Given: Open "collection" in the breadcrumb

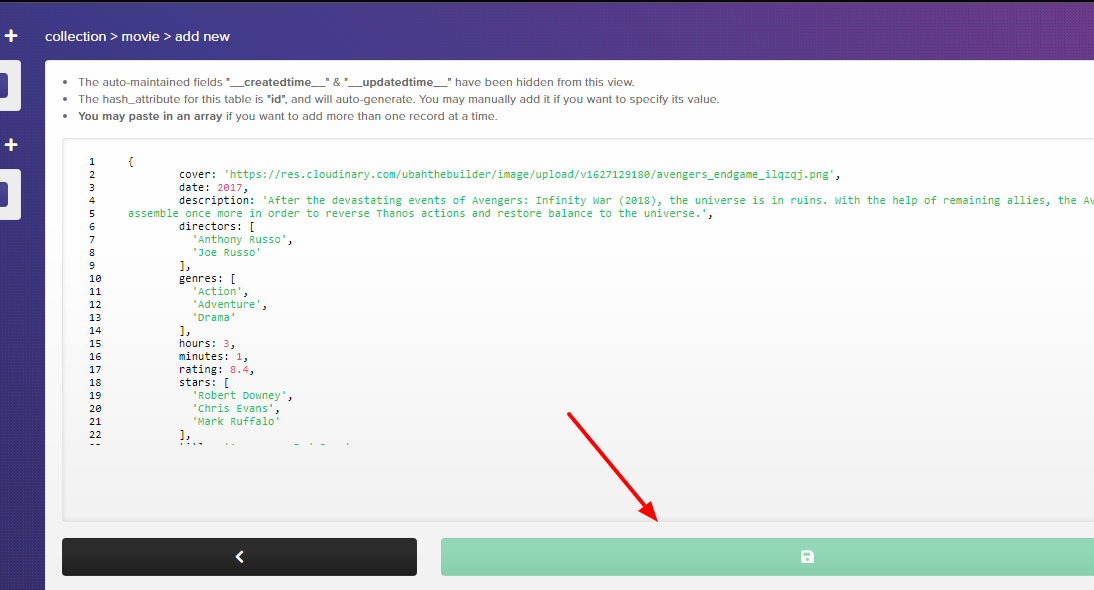Looking at the screenshot, I should point(75,35).
